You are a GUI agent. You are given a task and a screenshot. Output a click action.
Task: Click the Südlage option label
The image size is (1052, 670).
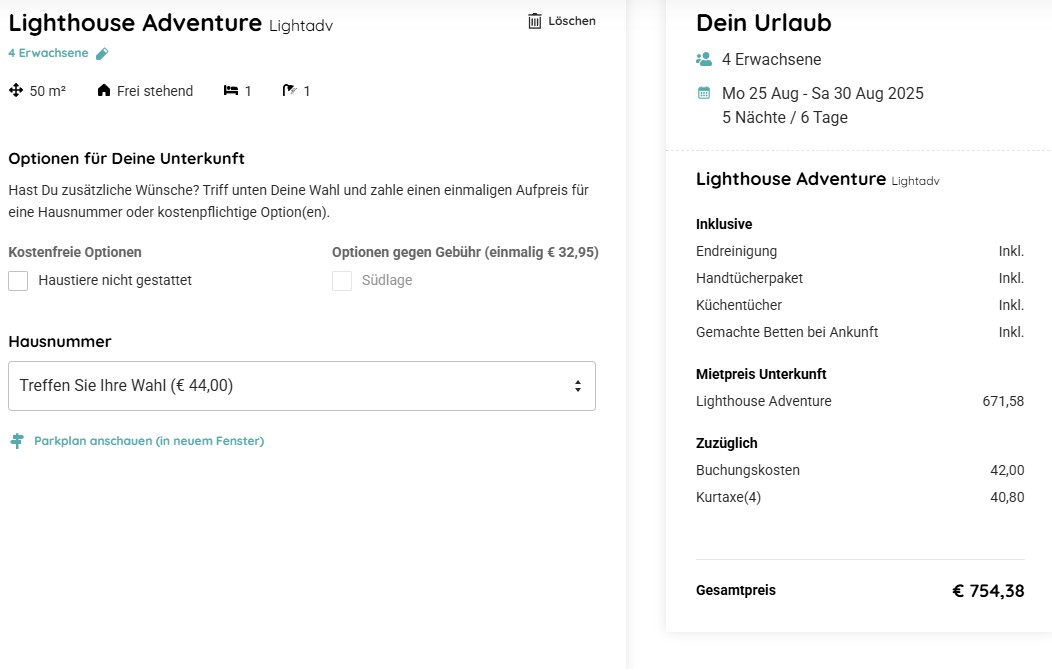click(387, 280)
